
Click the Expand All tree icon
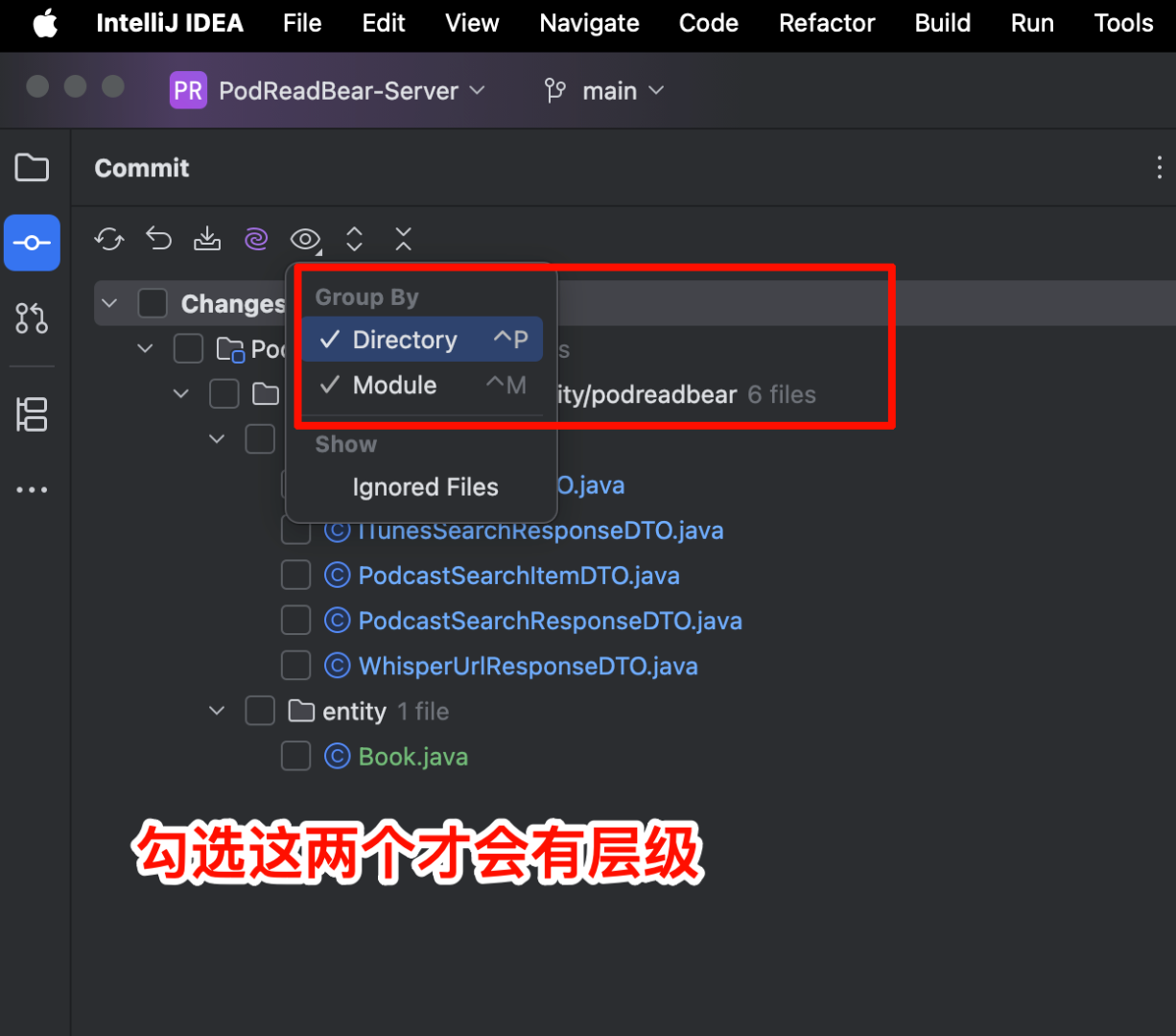[x=354, y=239]
